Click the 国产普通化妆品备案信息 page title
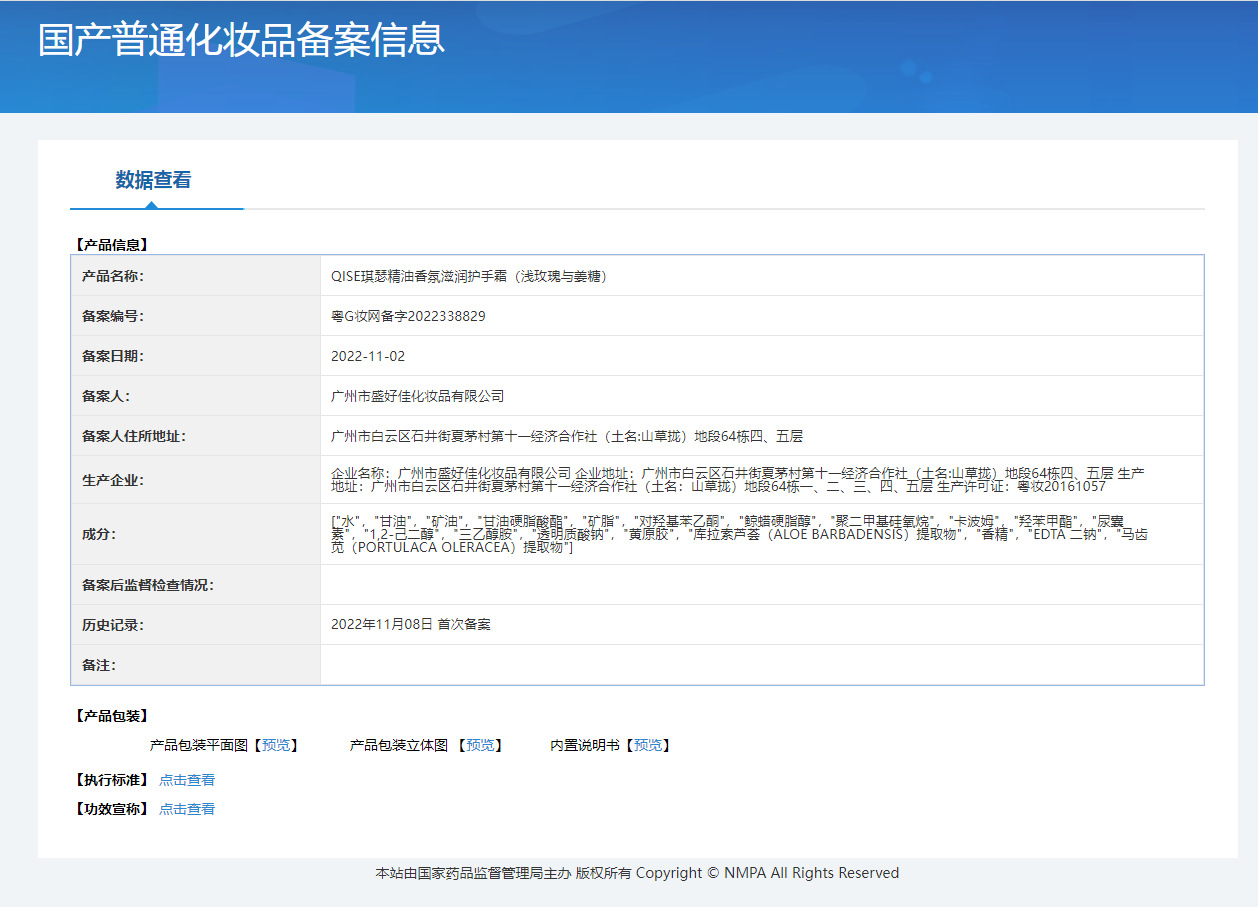 [241, 40]
